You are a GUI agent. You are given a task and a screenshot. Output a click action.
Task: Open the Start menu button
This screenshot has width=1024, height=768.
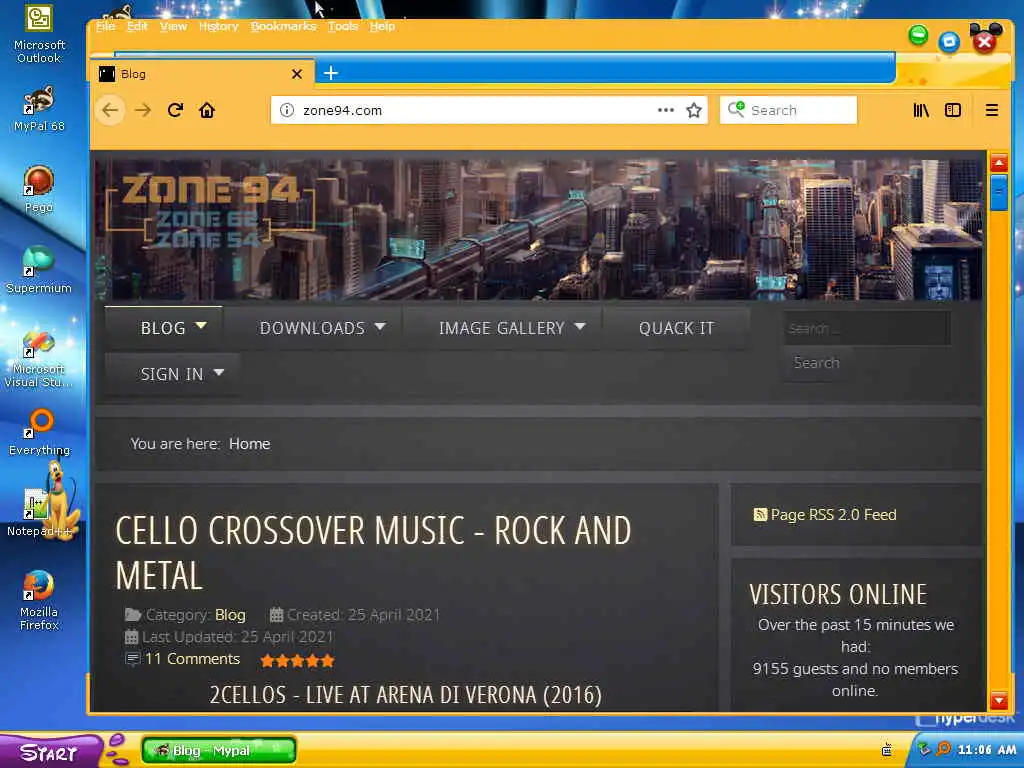click(49, 752)
